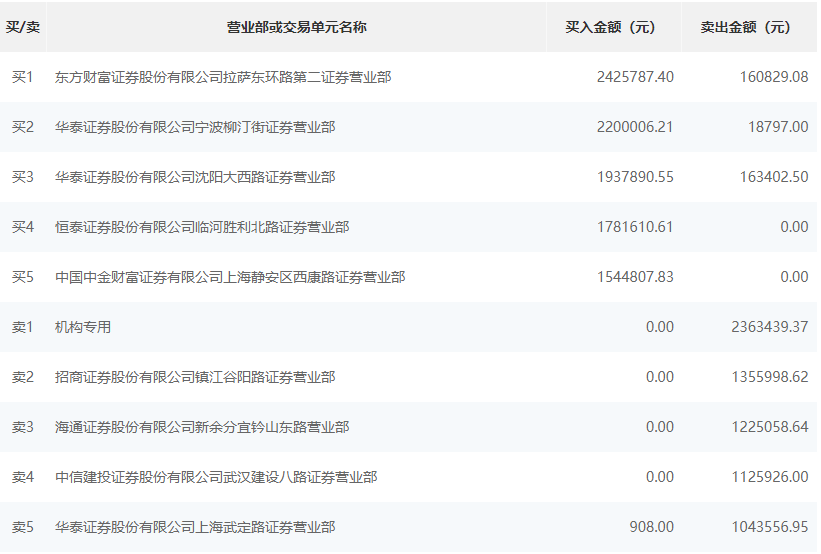Screen dimensions: 821x554
Task: Select buy amount 908.00
Action: [x=651, y=527]
